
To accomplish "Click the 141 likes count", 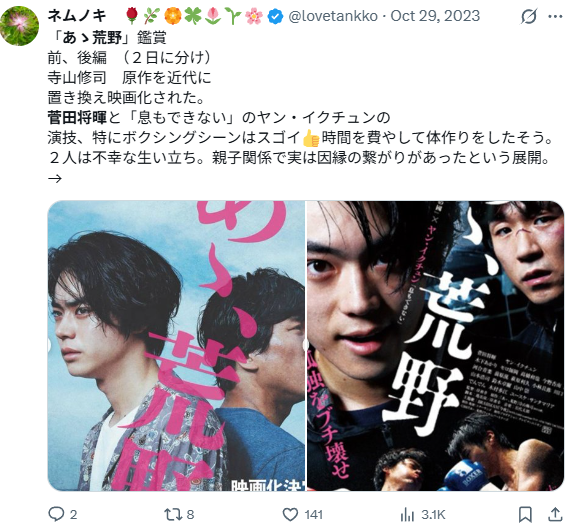I will pos(313,515).
